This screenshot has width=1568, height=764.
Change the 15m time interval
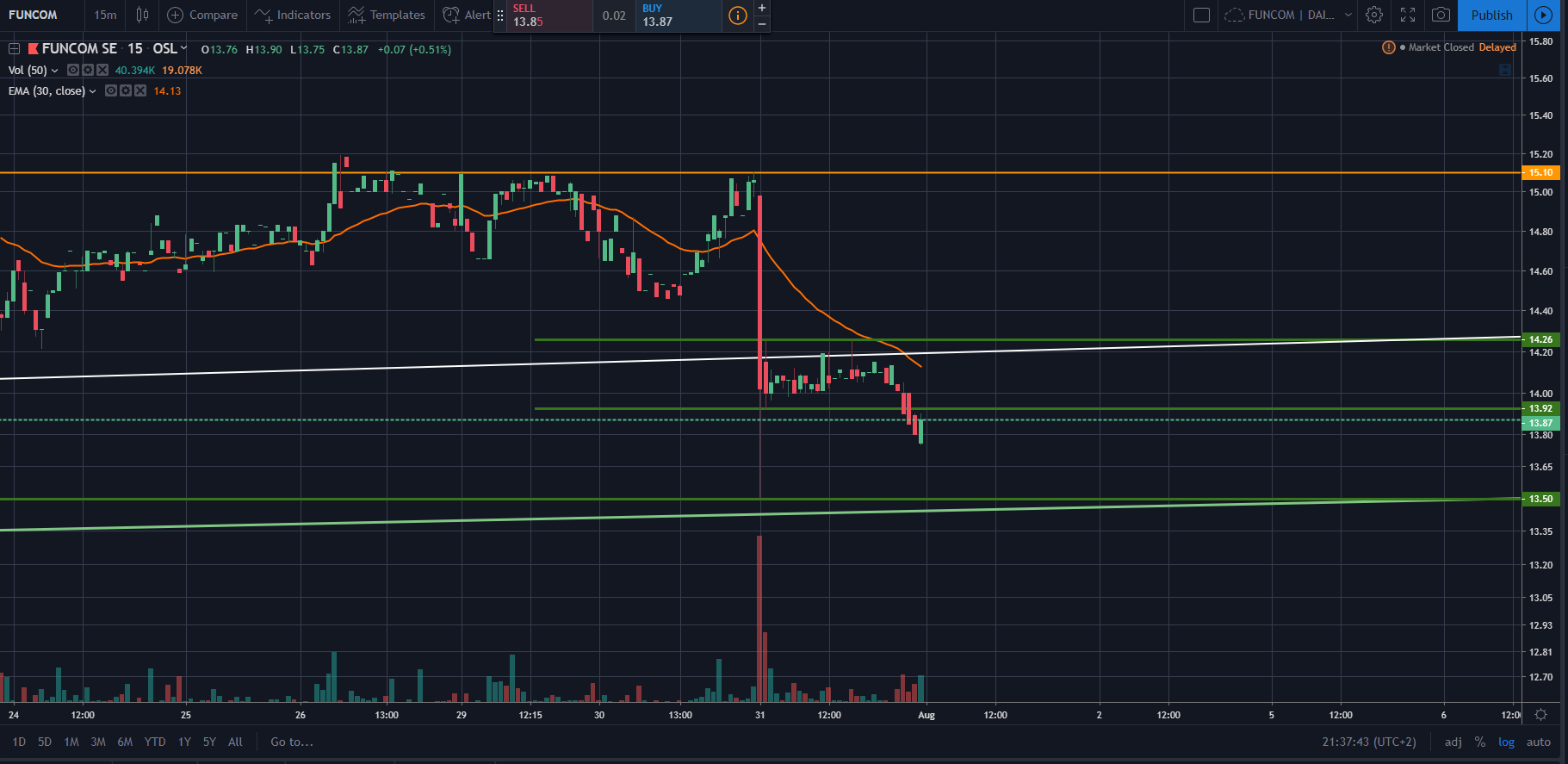click(105, 15)
